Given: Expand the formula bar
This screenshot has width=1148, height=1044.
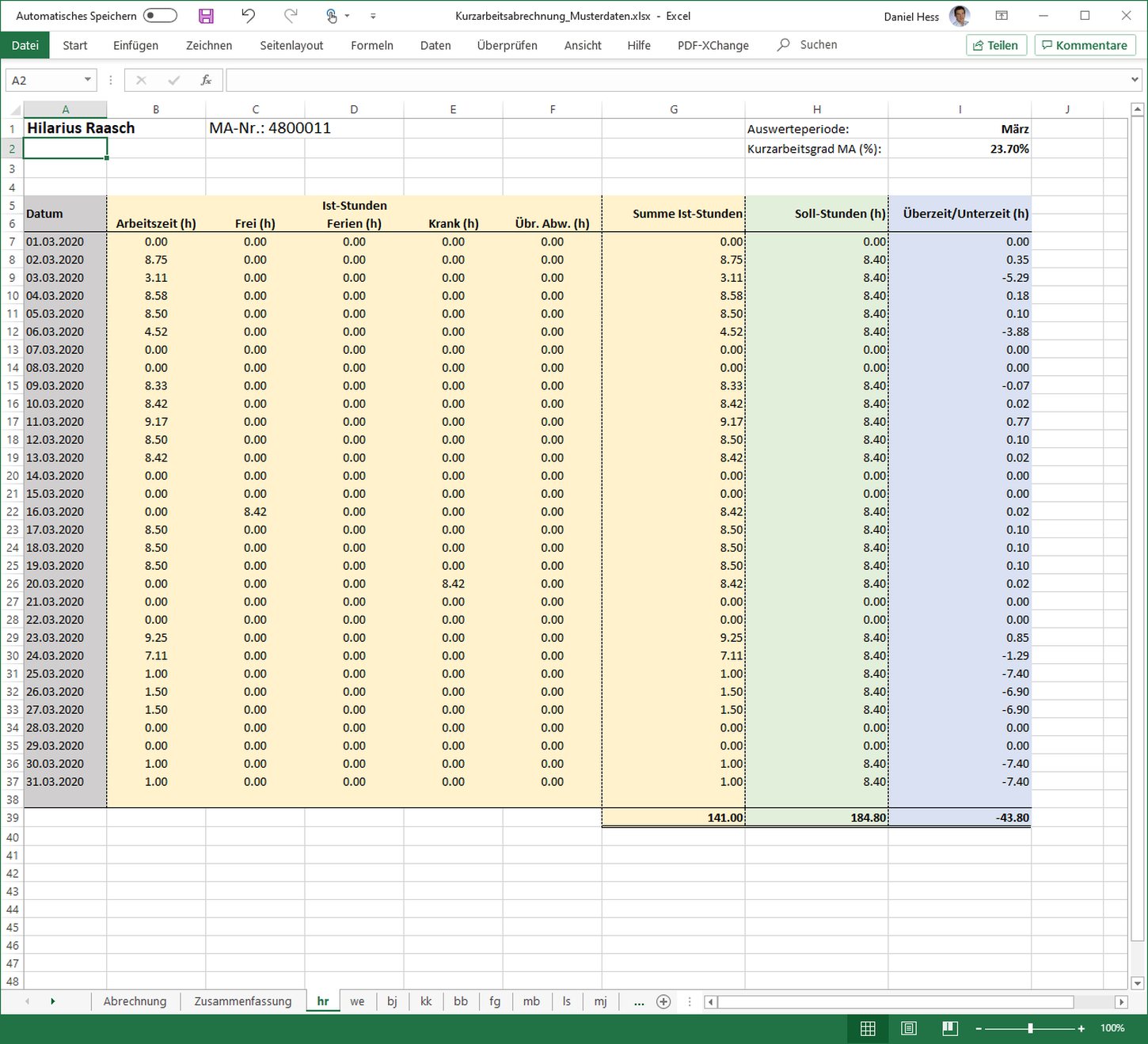Looking at the screenshot, I should coord(1135,80).
